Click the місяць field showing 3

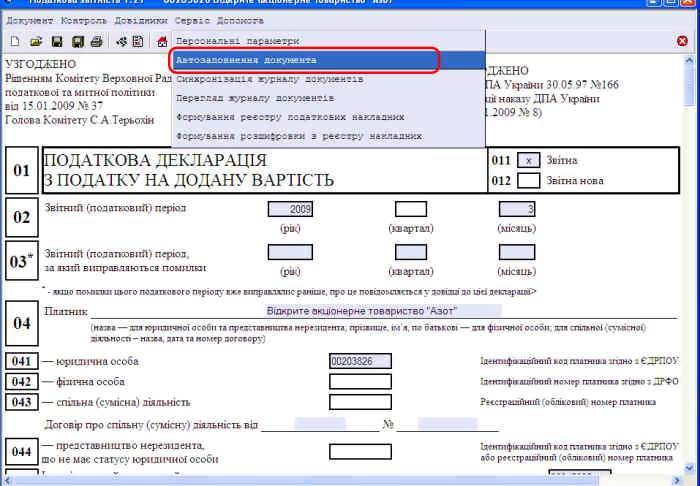(517, 209)
